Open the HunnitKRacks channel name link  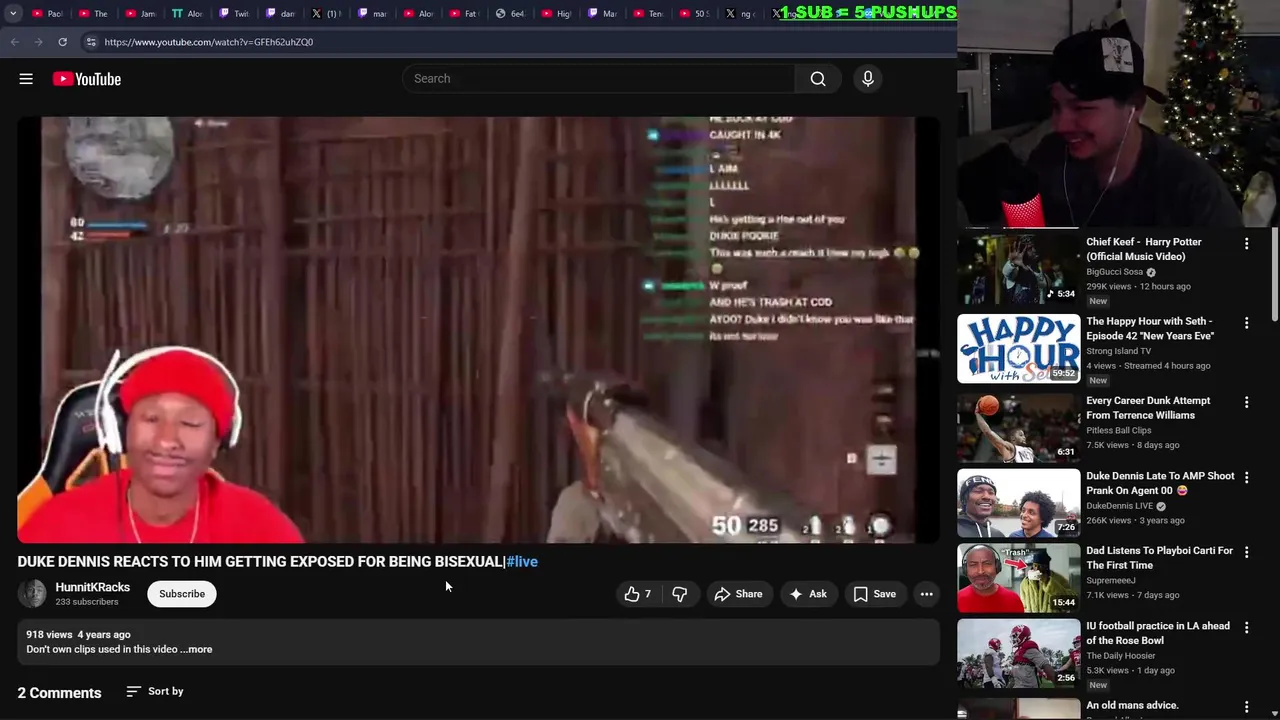pyautogui.click(x=93, y=587)
